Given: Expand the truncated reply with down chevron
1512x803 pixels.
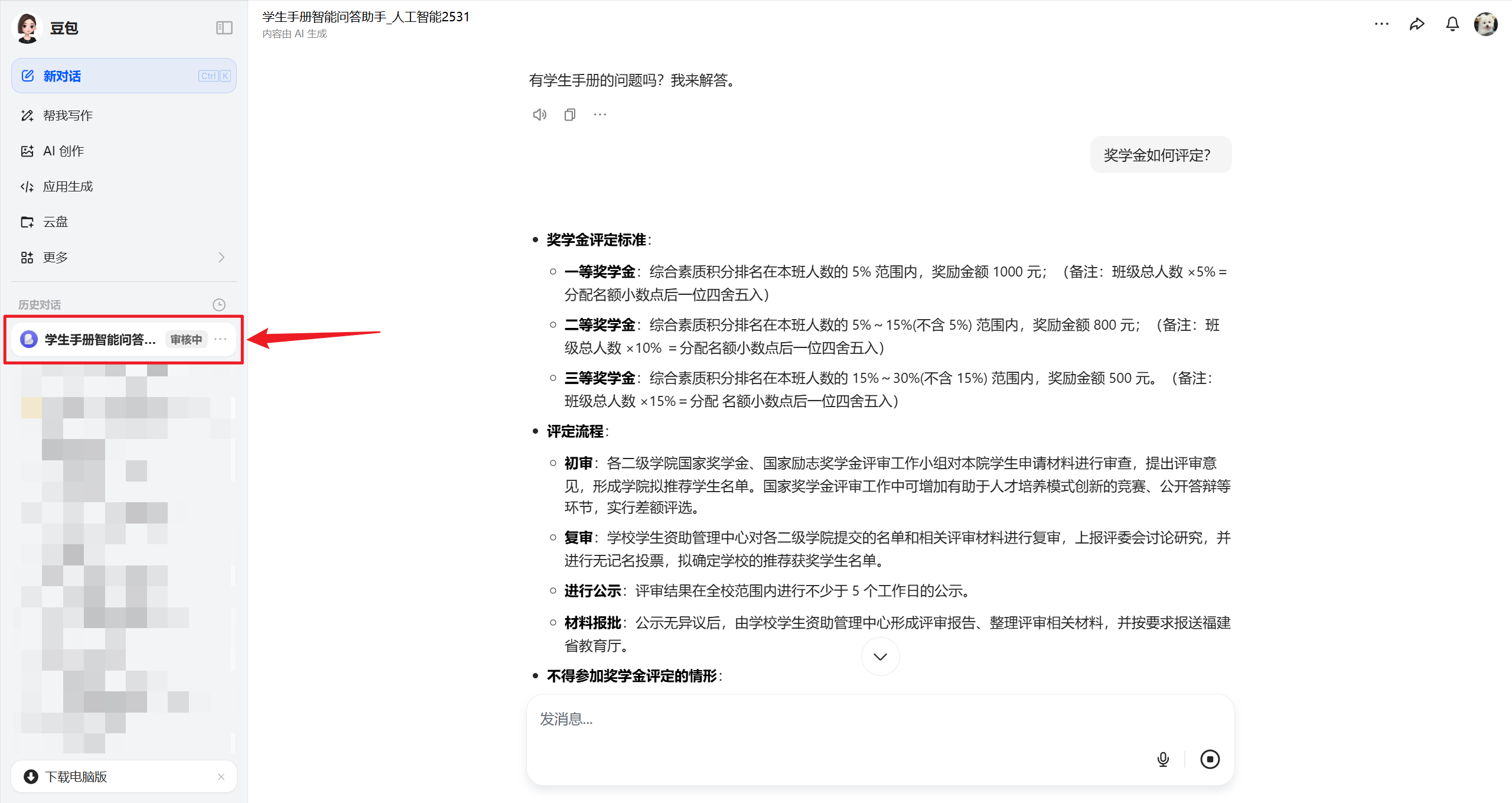Looking at the screenshot, I should (879, 656).
